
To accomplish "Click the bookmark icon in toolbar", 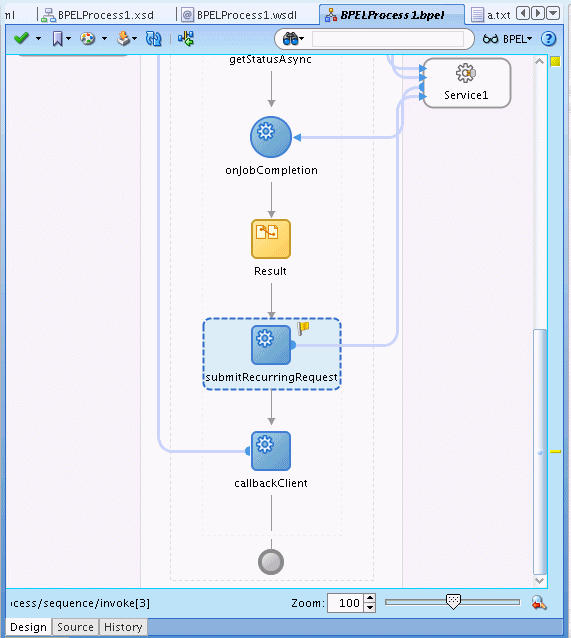I will (x=57, y=39).
